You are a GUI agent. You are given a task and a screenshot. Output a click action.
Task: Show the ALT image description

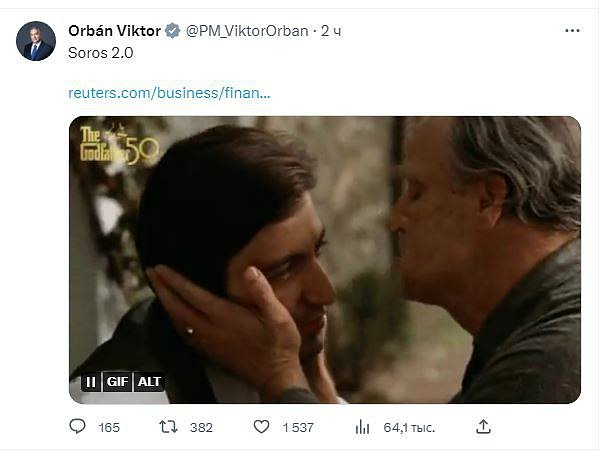(149, 382)
